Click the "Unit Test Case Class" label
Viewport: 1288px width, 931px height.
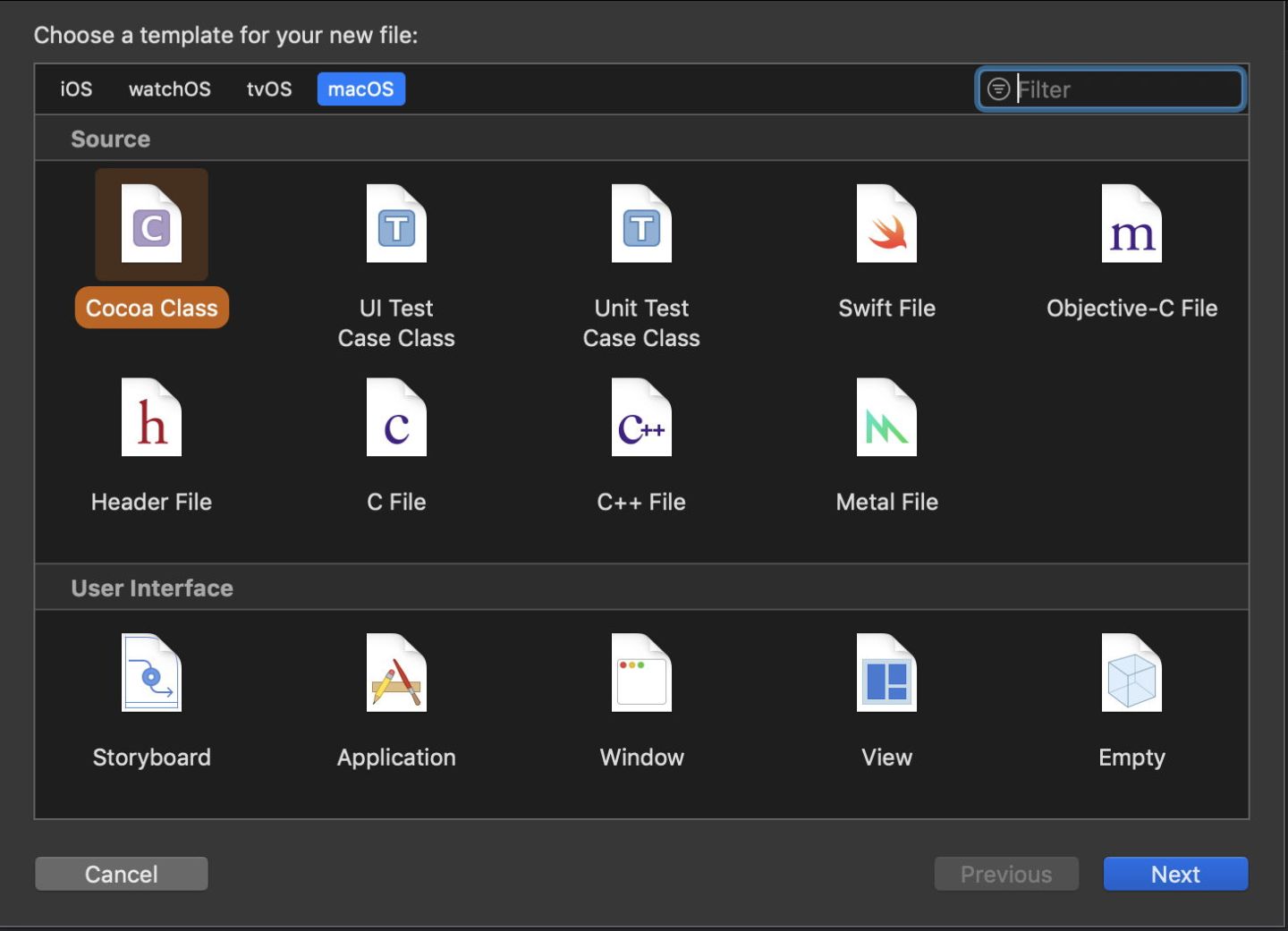[x=641, y=323]
